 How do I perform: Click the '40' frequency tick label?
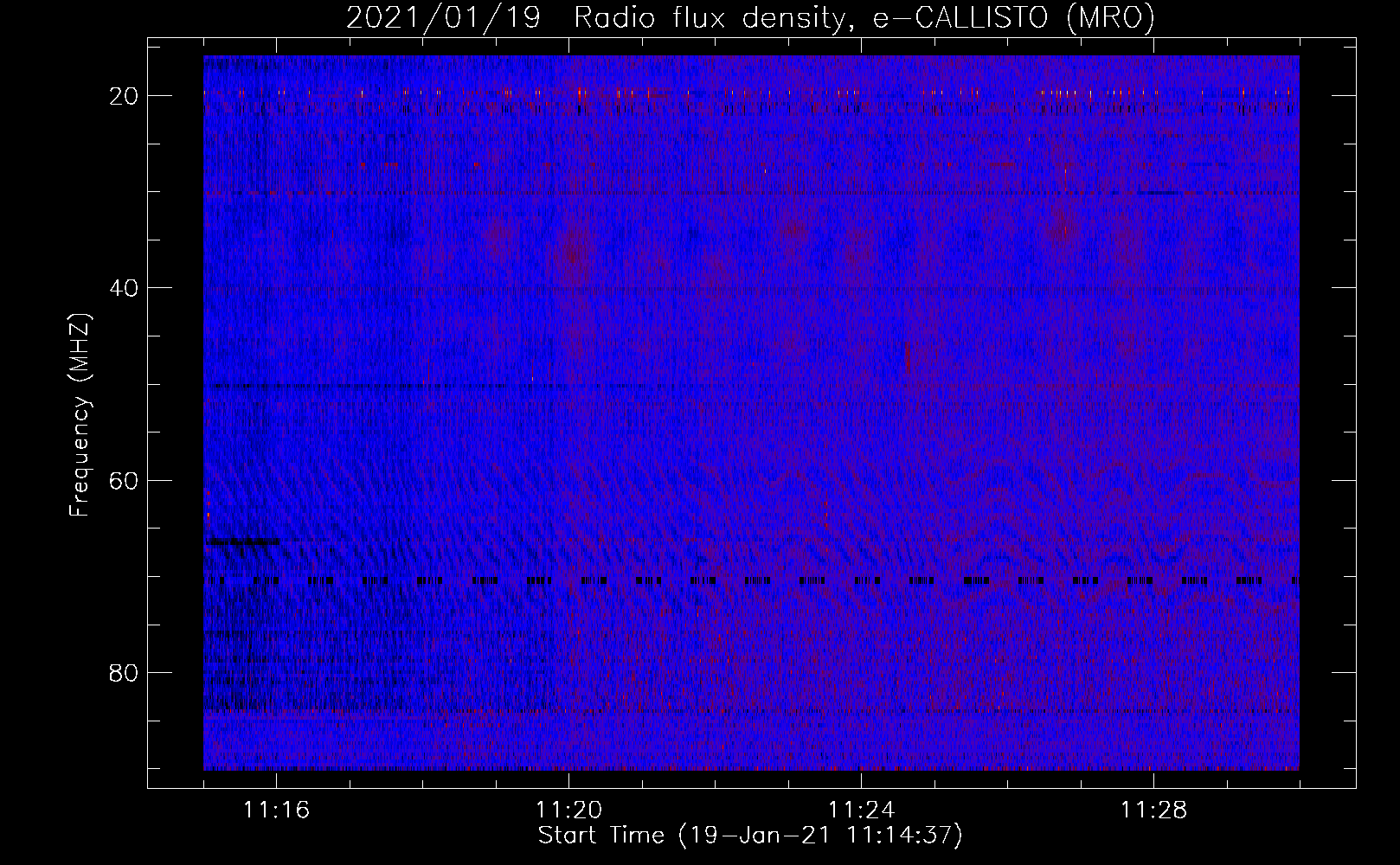[x=125, y=287]
